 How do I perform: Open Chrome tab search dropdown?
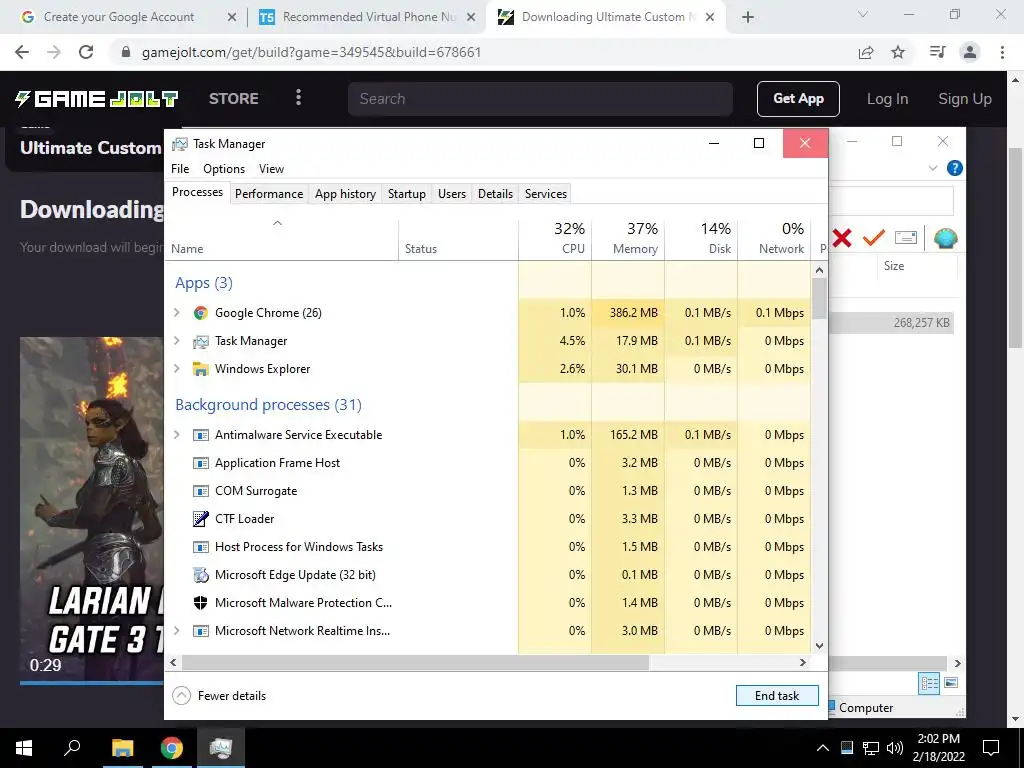[x=863, y=15]
